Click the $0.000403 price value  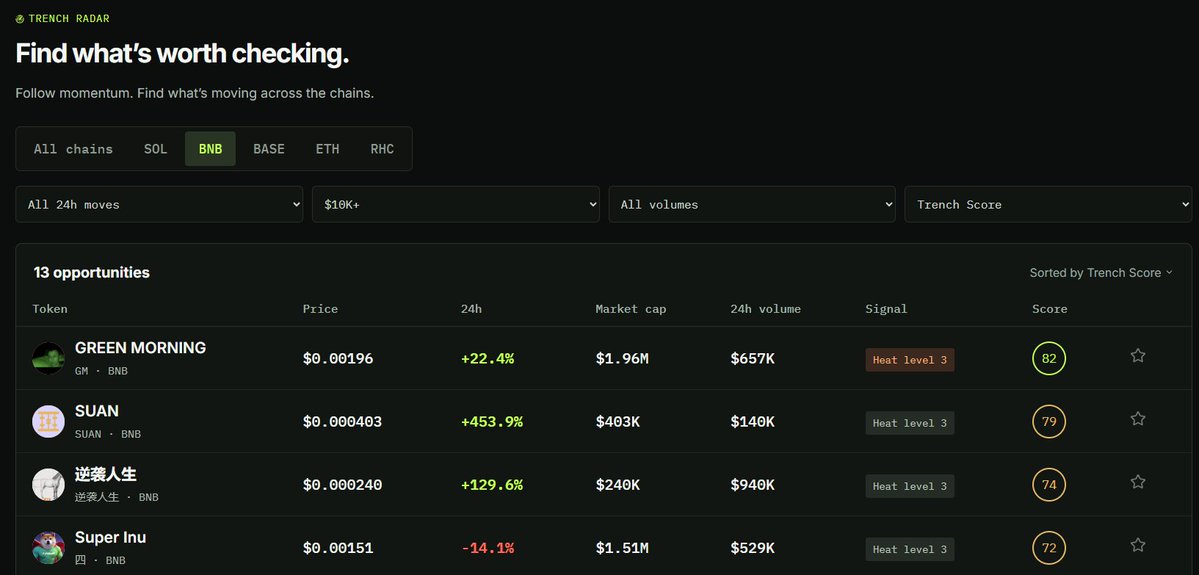tap(343, 422)
